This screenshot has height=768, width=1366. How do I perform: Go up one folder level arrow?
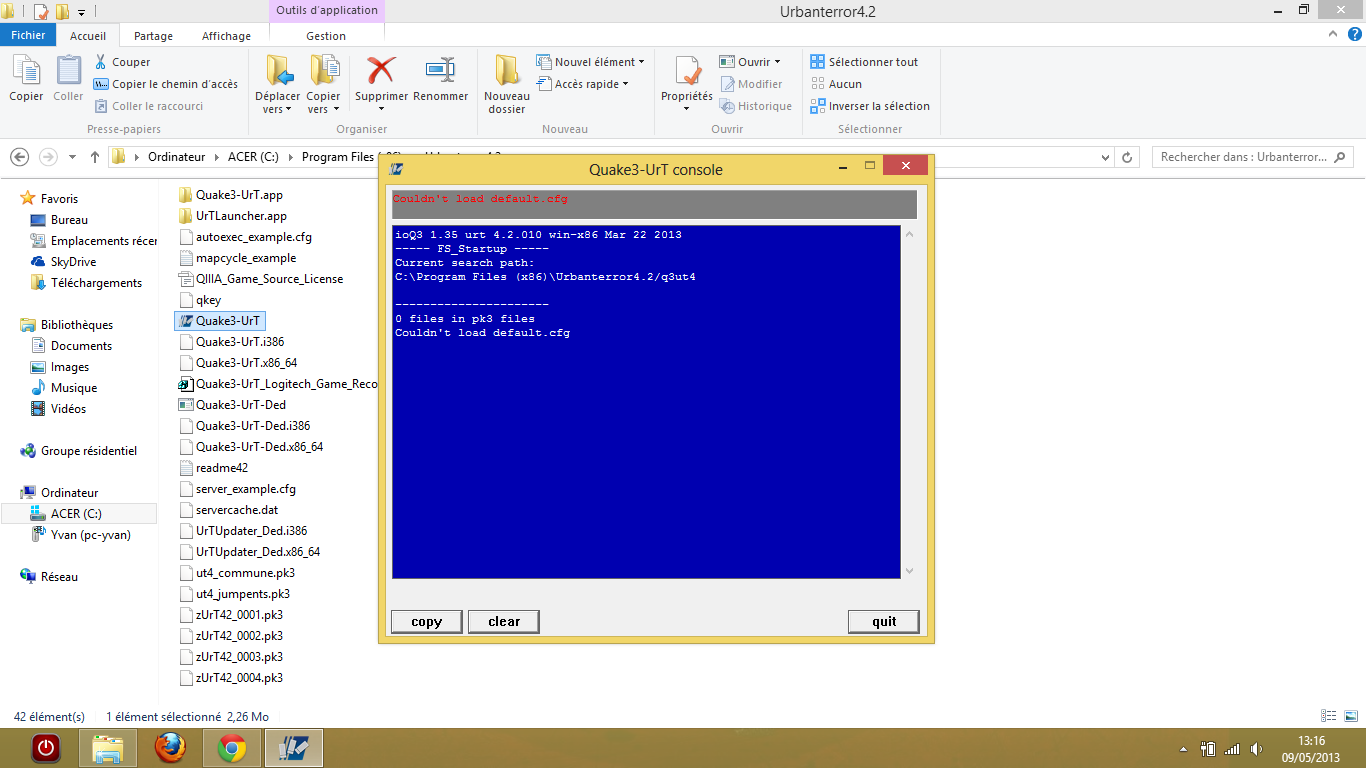pos(95,157)
